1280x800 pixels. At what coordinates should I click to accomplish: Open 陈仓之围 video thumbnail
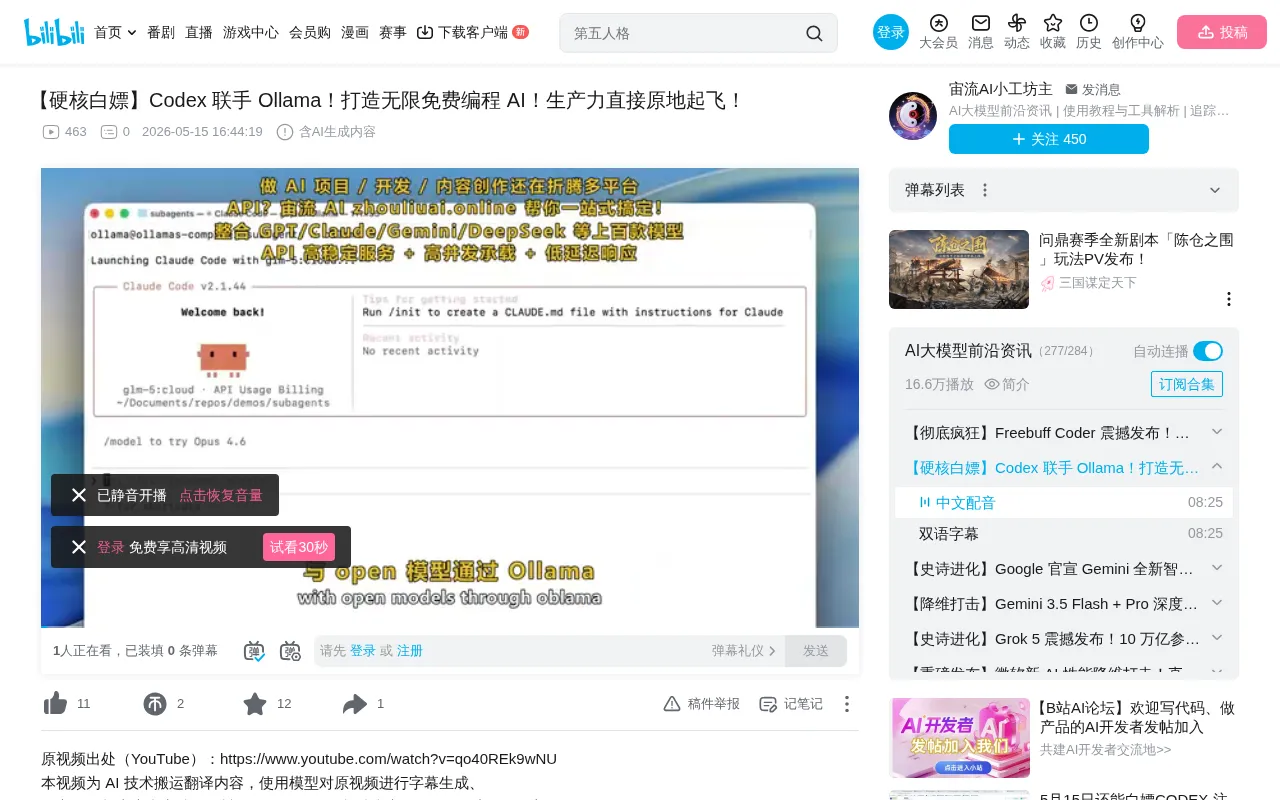click(x=959, y=269)
